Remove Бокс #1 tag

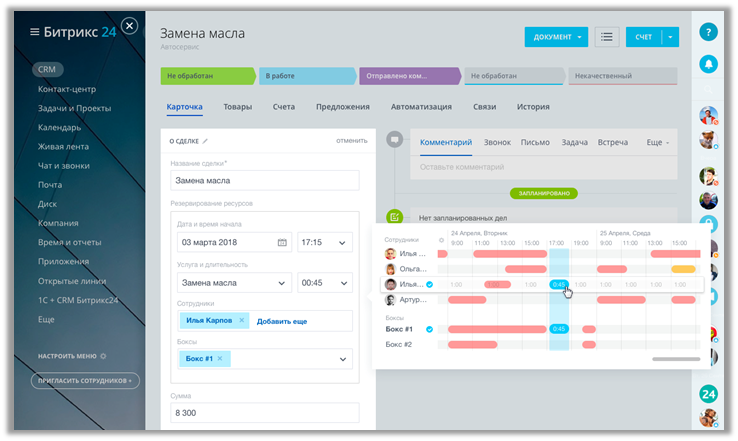[x=220, y=359]
